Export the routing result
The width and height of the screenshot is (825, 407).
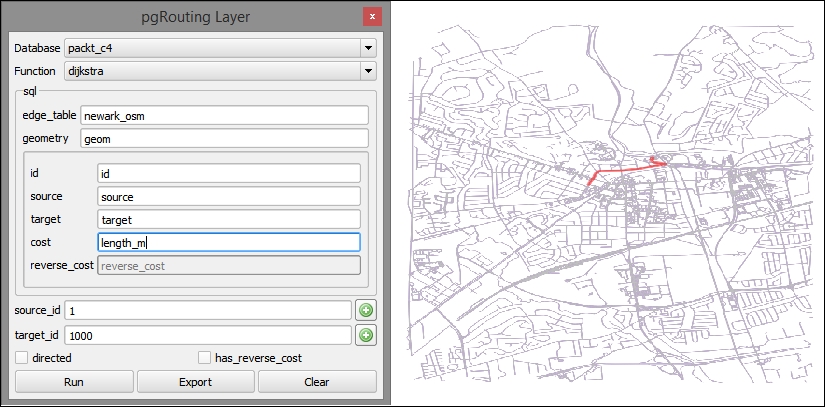[196, 382]
